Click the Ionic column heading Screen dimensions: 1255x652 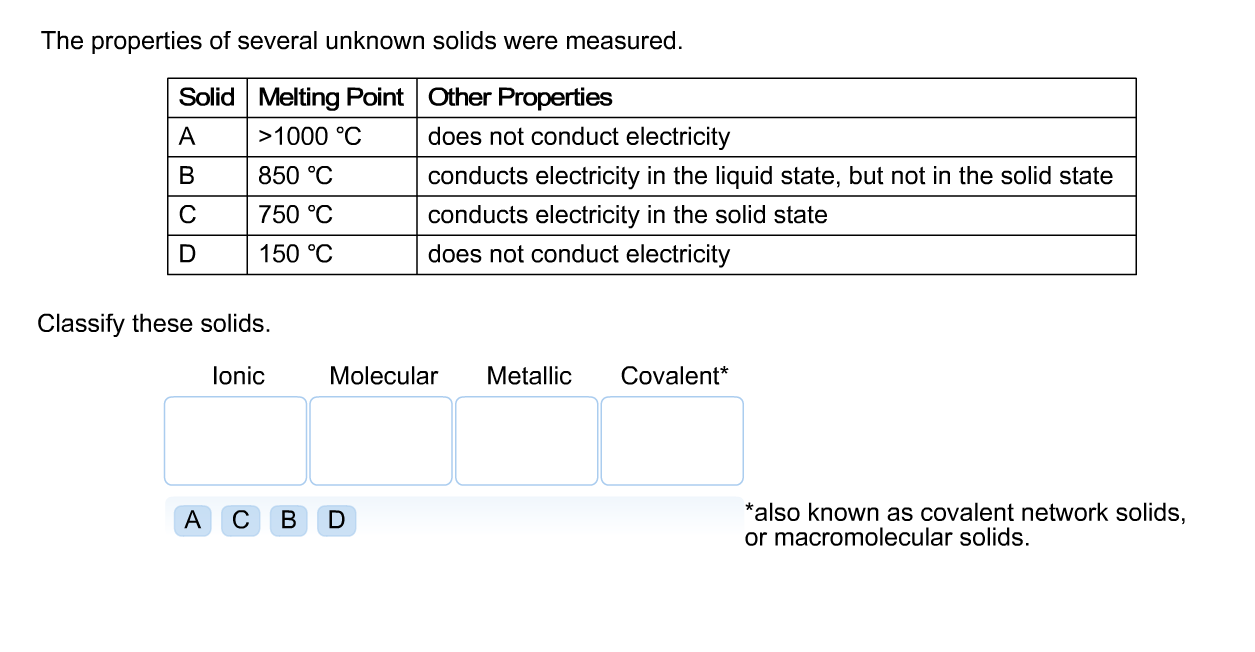click(x=238, y=376)
